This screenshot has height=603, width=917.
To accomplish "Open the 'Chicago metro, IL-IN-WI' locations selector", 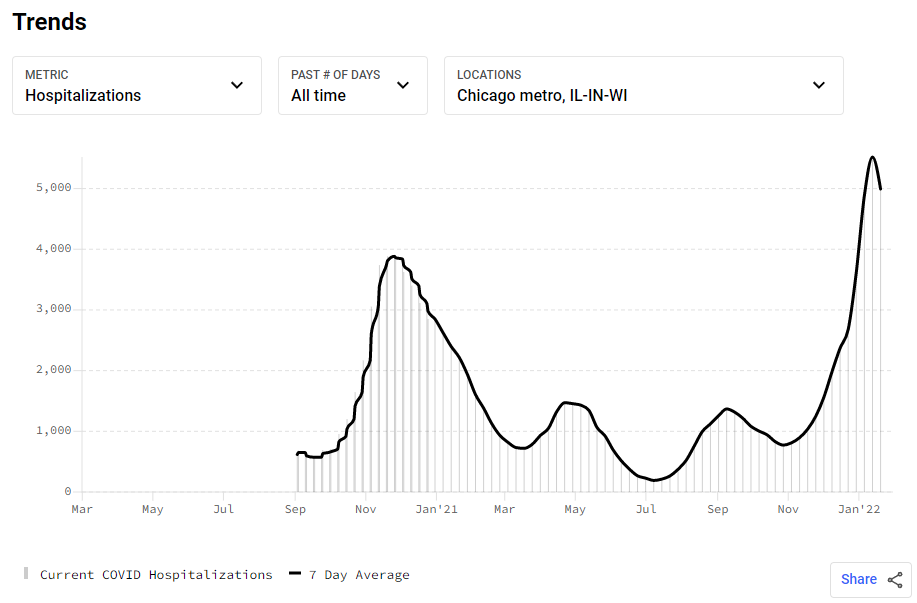I will 643,86.
